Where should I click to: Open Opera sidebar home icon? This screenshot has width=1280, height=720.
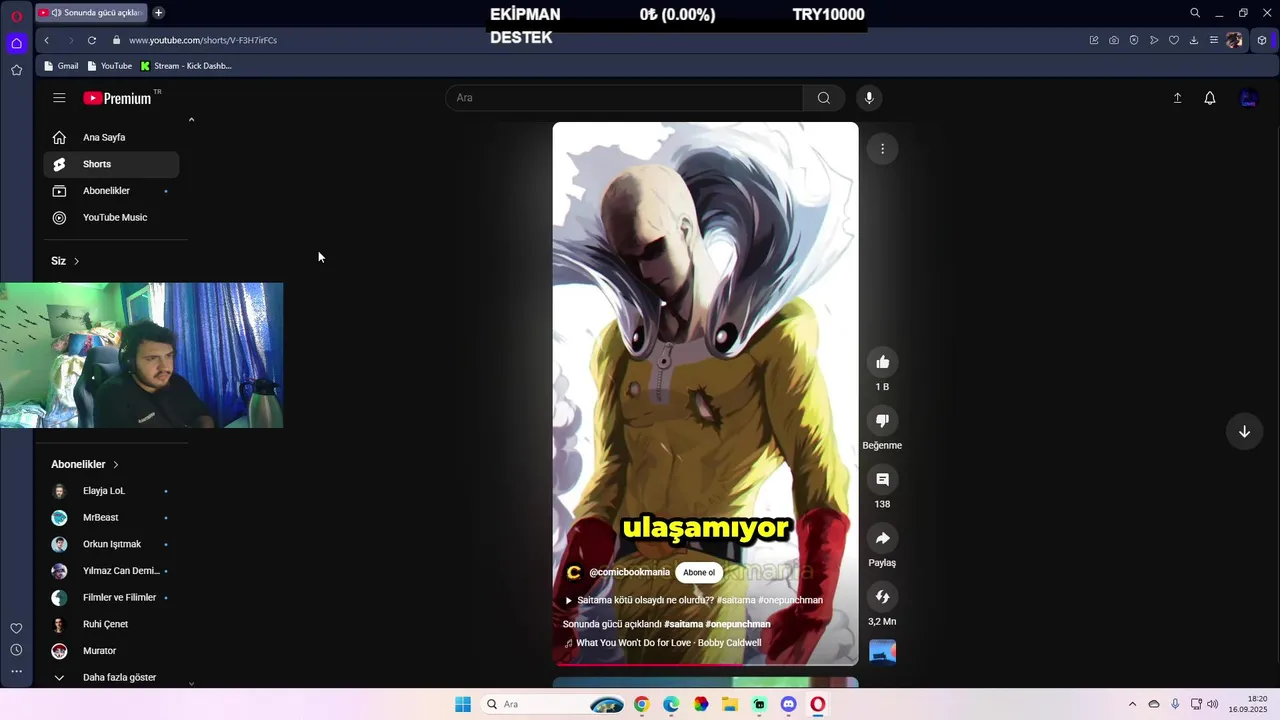16,43
